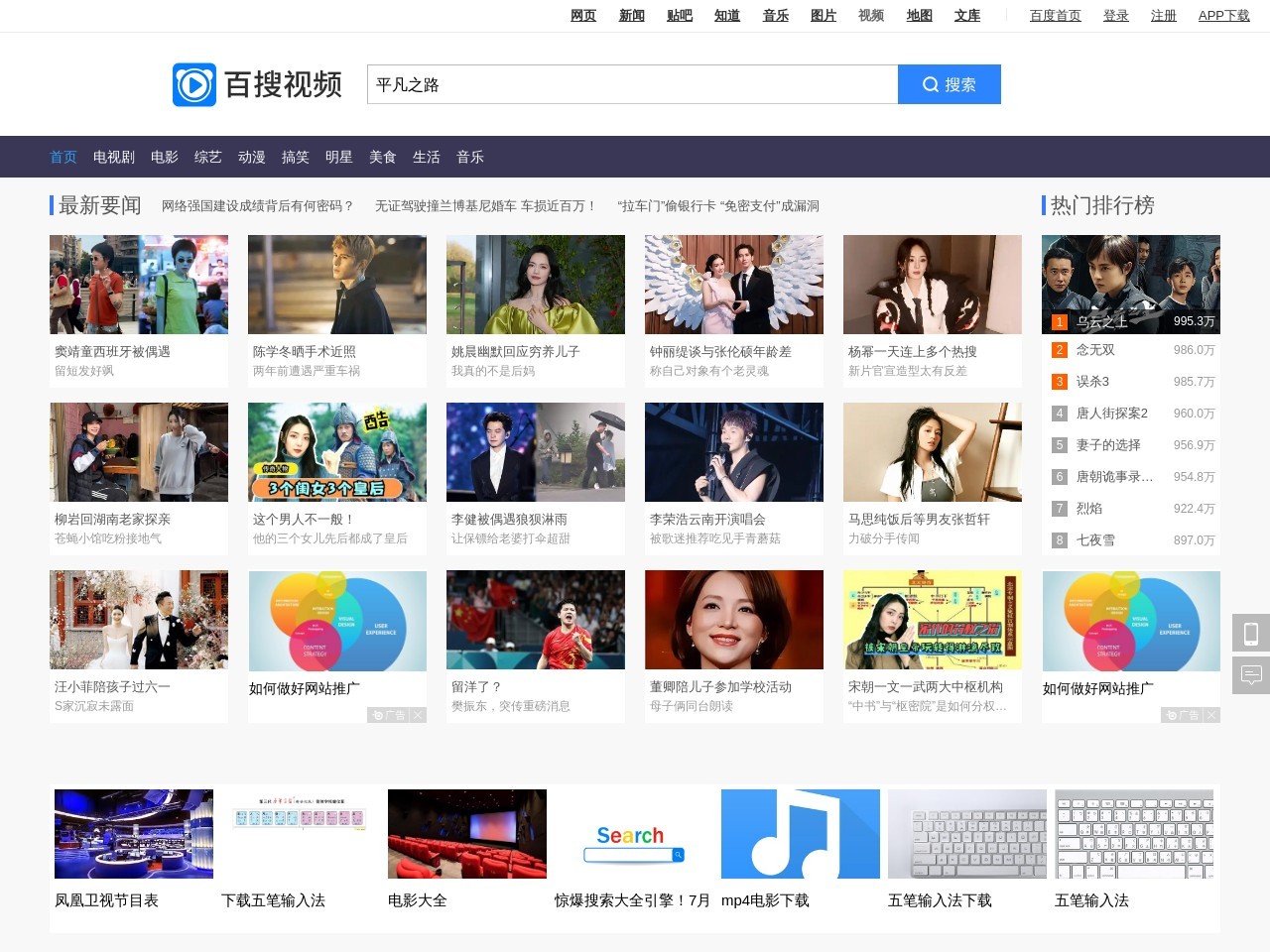Close the 如何做好网站推广 ad beside 汪小菲 video

[418, 715]
